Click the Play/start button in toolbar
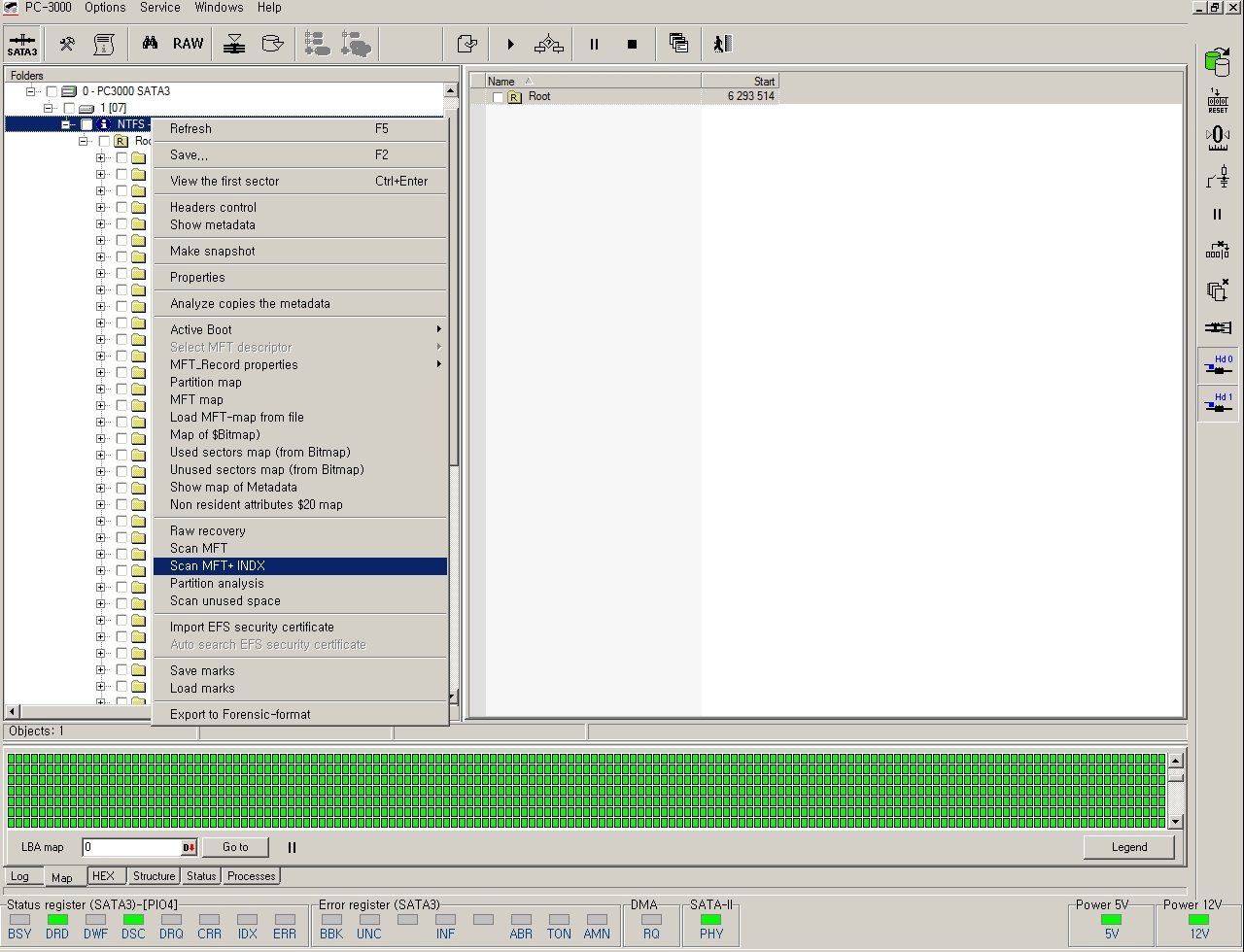 pyautogui.click(x=510, y=44)
